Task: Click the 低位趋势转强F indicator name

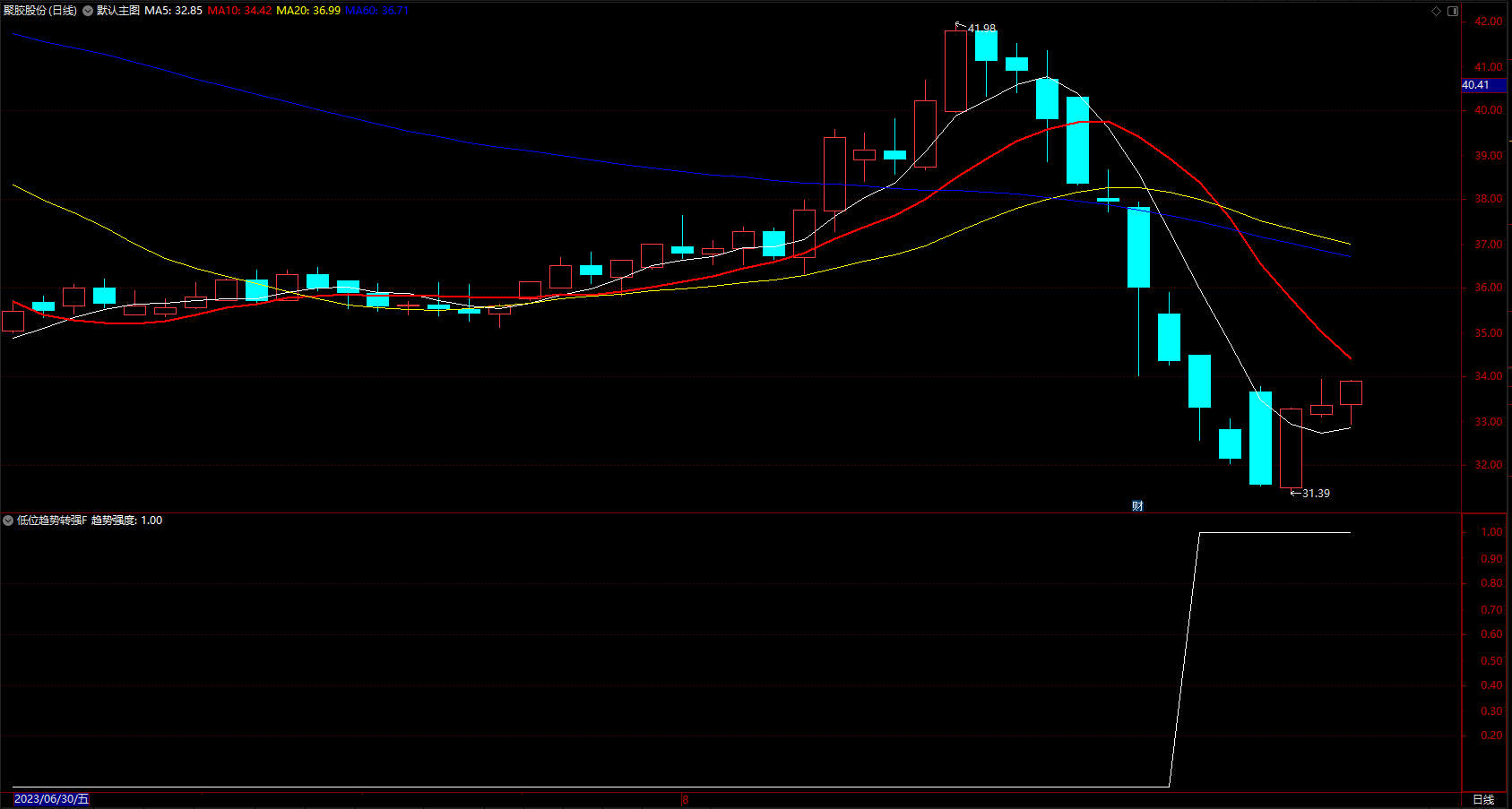Action: click(52, 521)
